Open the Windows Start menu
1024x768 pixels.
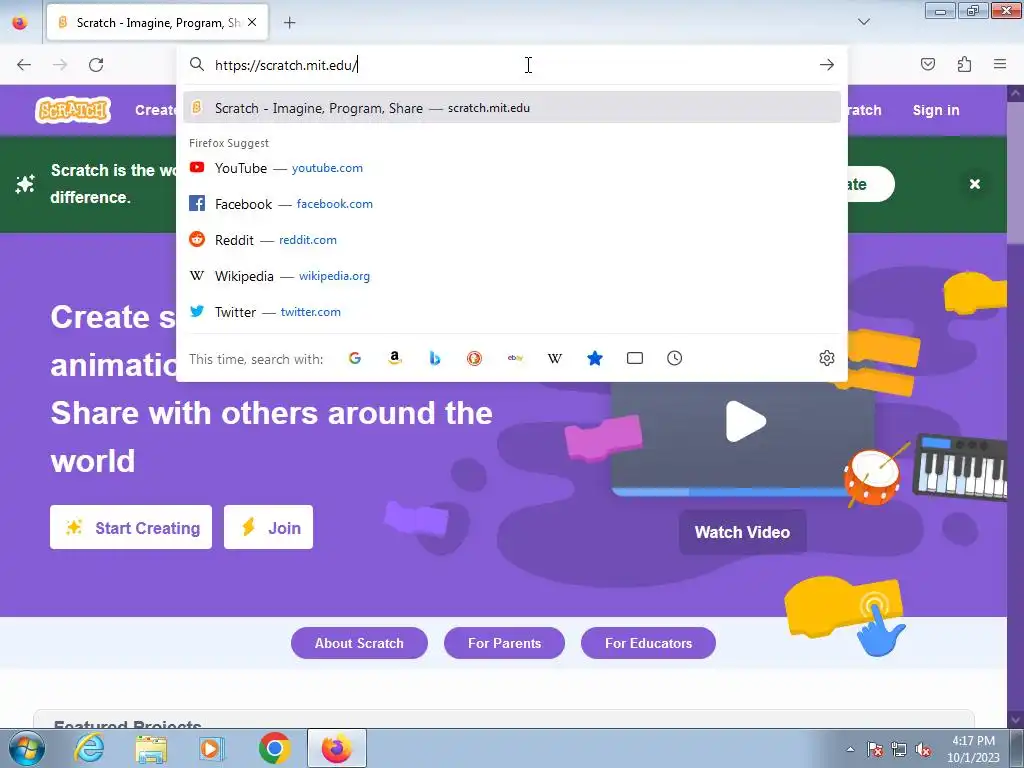coord(25,748)
